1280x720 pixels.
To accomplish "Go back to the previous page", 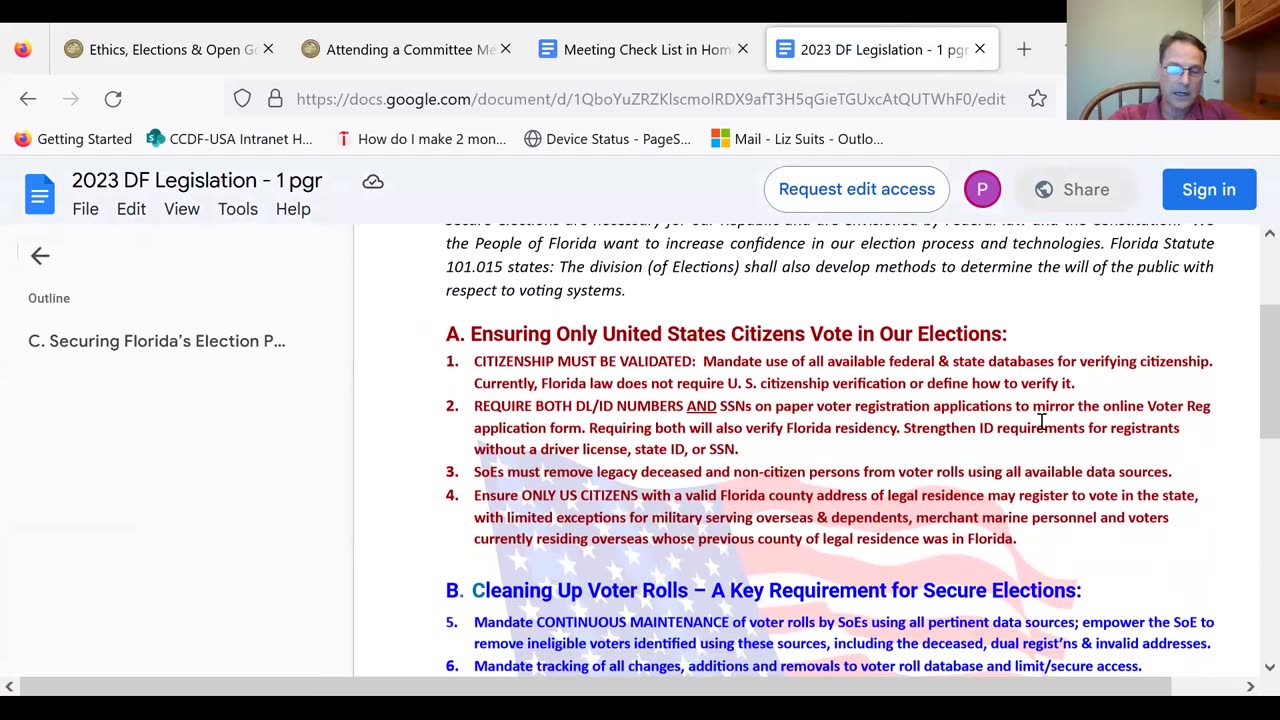I will click(x=28, y=99).
